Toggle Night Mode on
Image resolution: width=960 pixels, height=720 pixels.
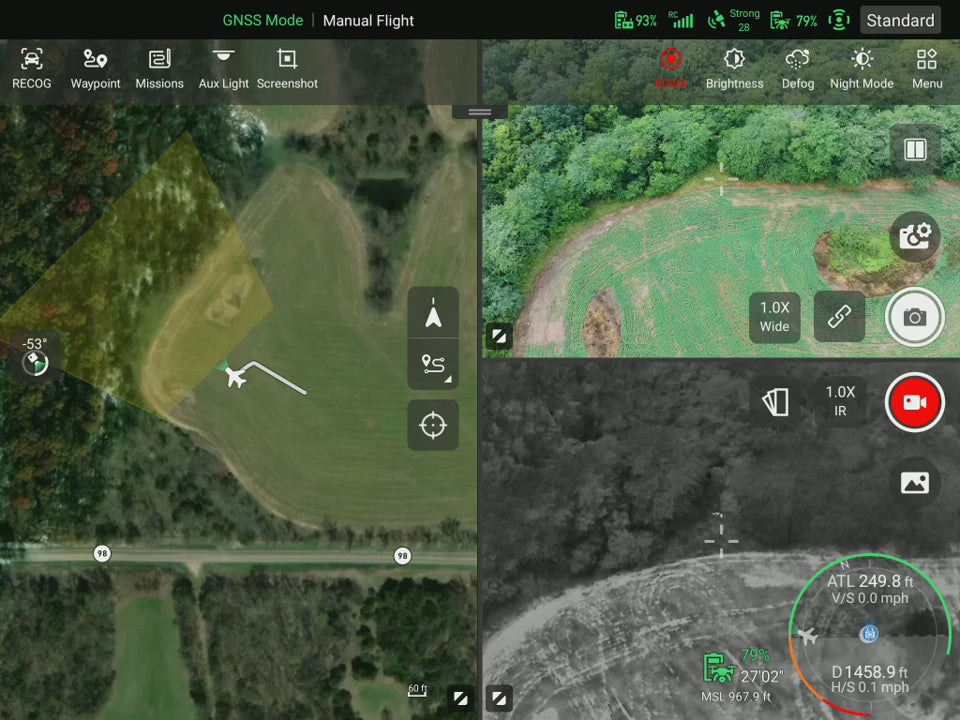[861, 69]
